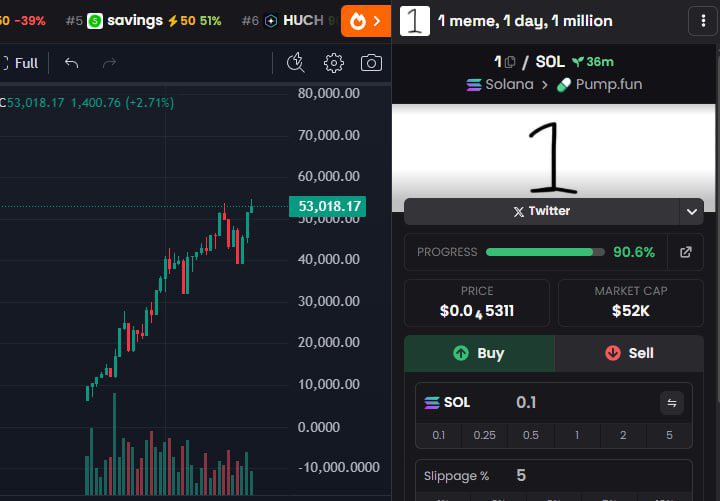This screenshot has height=501, width=720.
Task: Choose the 2 SOL preset amount
Action: click(x=623, y=435)
